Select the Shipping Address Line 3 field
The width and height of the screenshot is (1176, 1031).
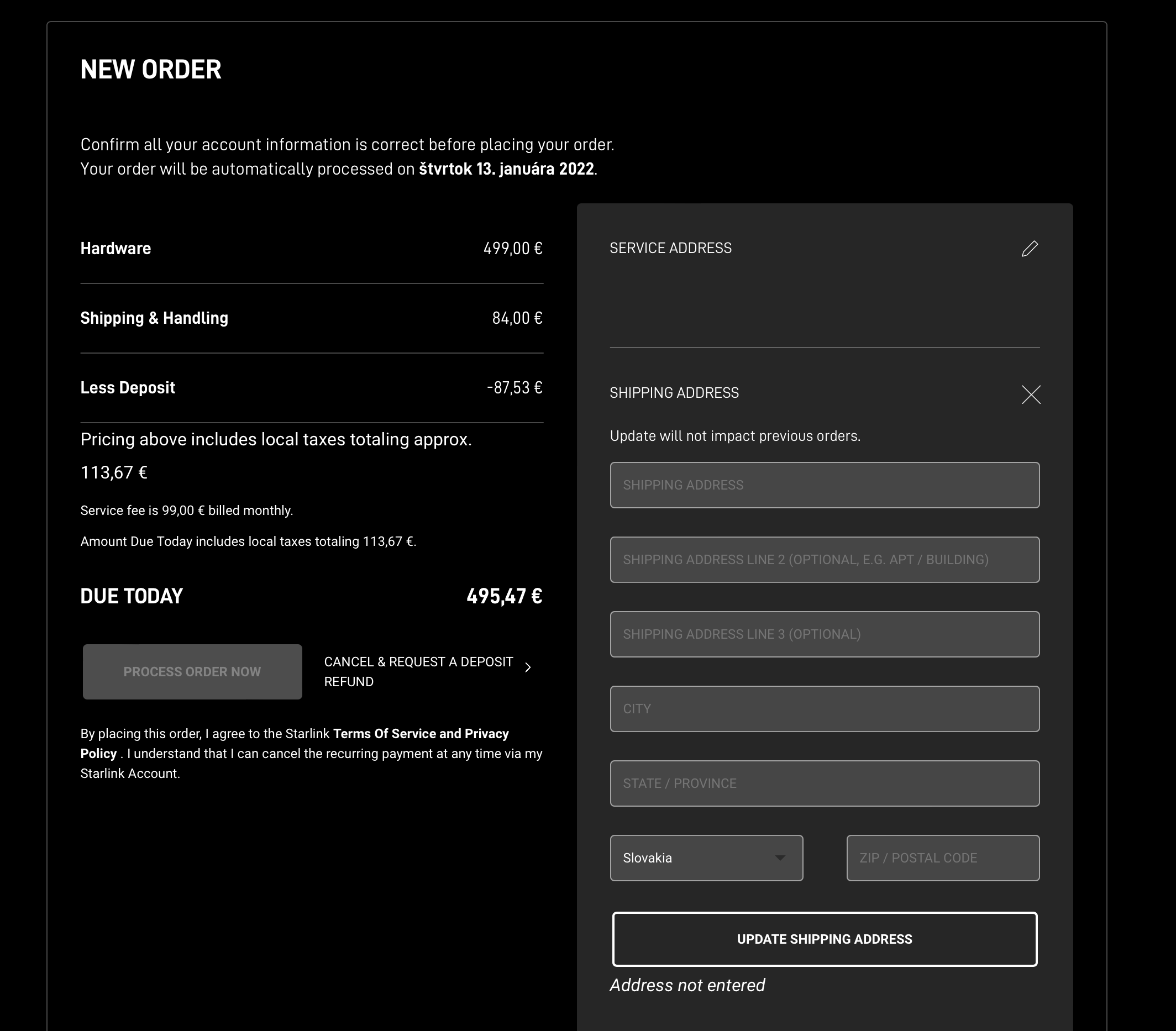tap(824, 634)
